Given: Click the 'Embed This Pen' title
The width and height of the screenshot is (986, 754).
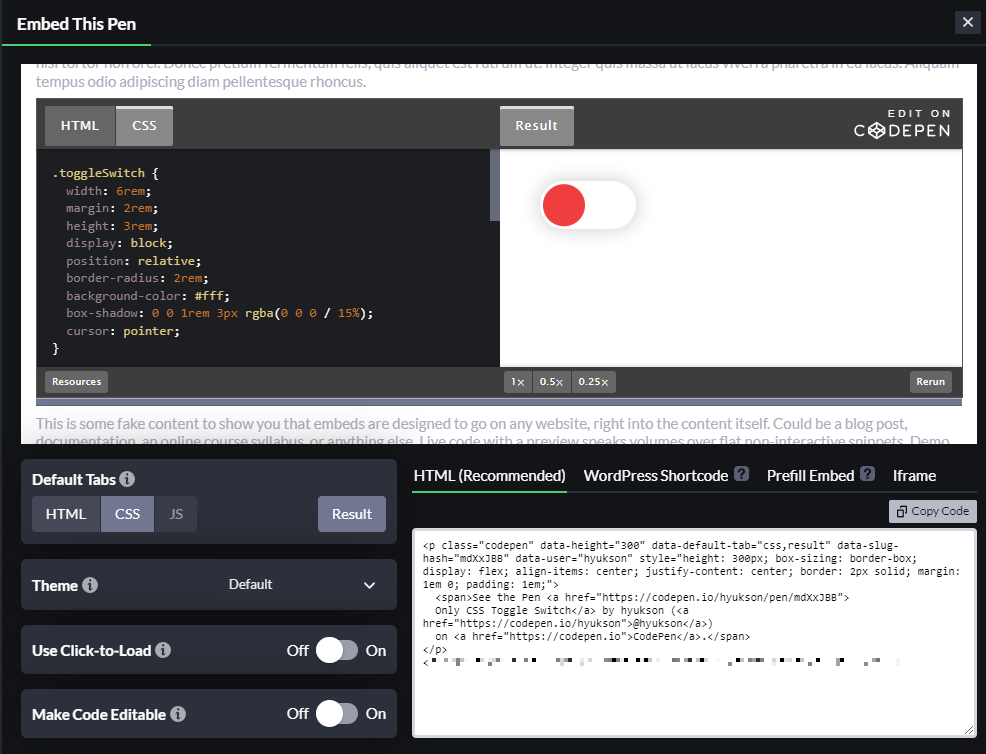Looking at the screenshot, I should coord(76,24).
